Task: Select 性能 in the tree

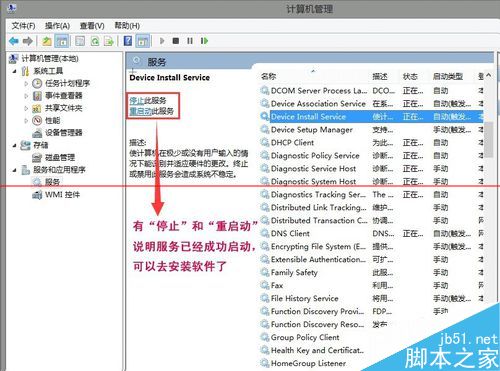Action: tap(53, 120)
